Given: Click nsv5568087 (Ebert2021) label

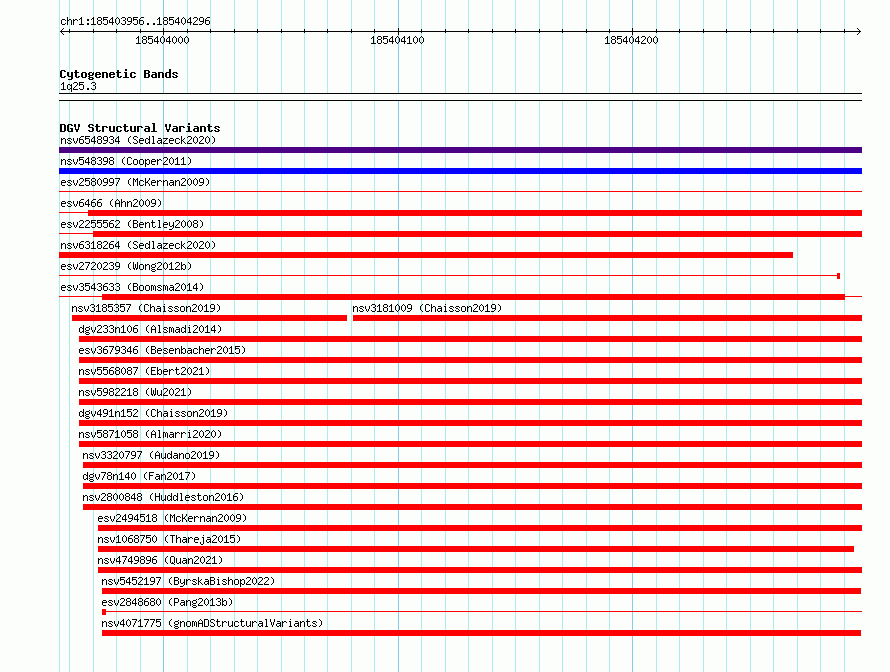Looking at the screenshot, I should pos(144,371).
